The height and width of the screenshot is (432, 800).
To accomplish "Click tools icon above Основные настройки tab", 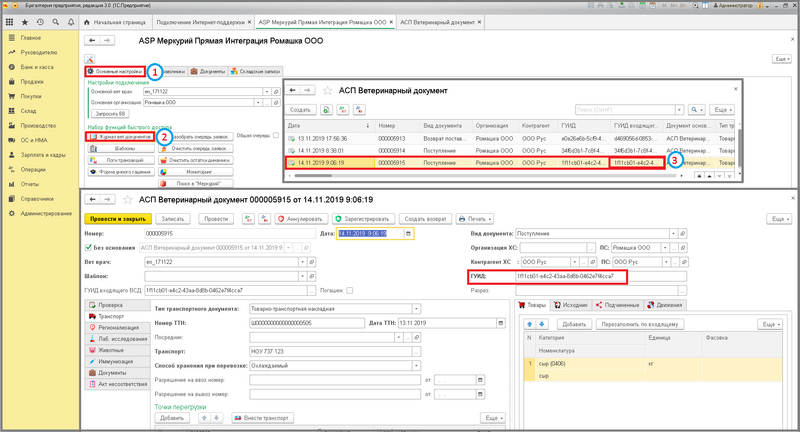I will 89,59.
